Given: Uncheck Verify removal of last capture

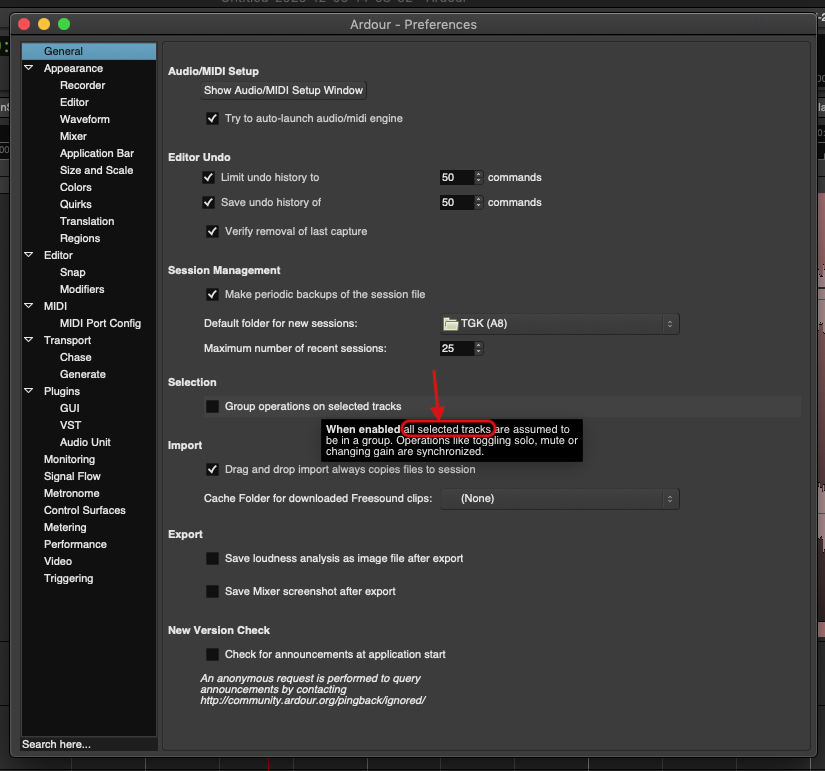Looking at the screenshot, I should pyautogui.click(x=212, y=232).
